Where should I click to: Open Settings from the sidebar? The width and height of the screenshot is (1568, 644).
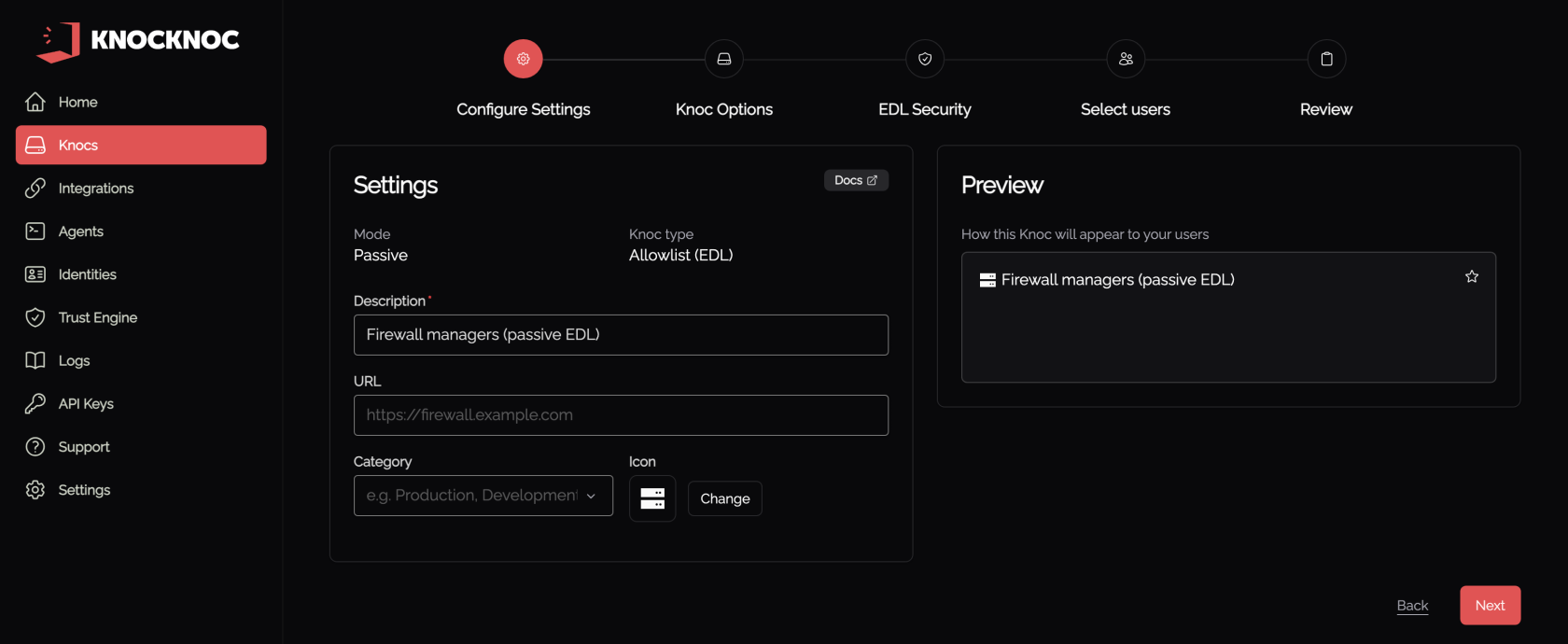141,490
